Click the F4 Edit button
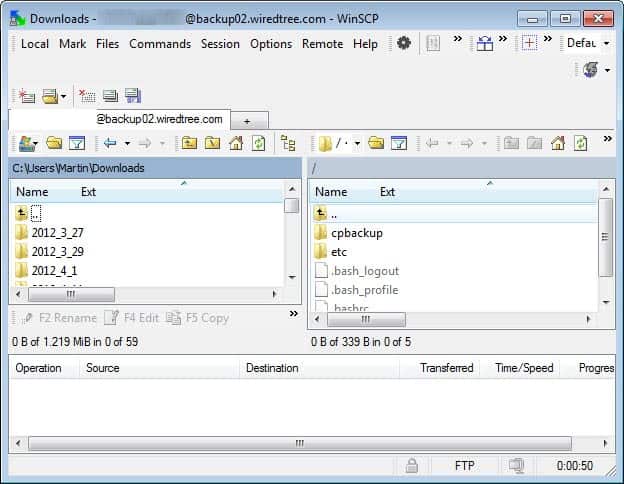 [x=132, y=318]
